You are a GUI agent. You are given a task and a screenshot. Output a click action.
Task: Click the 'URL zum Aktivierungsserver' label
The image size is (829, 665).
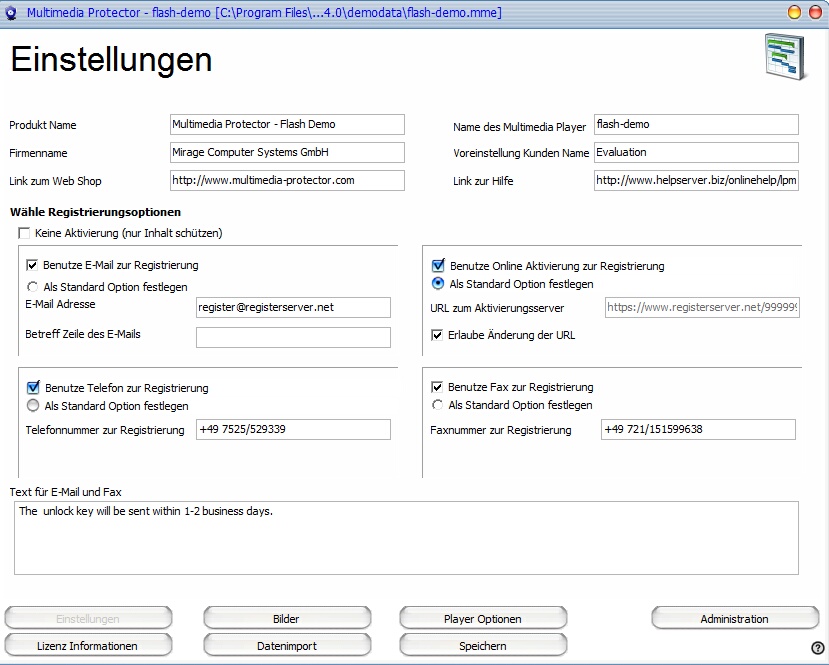pos(497,308)
